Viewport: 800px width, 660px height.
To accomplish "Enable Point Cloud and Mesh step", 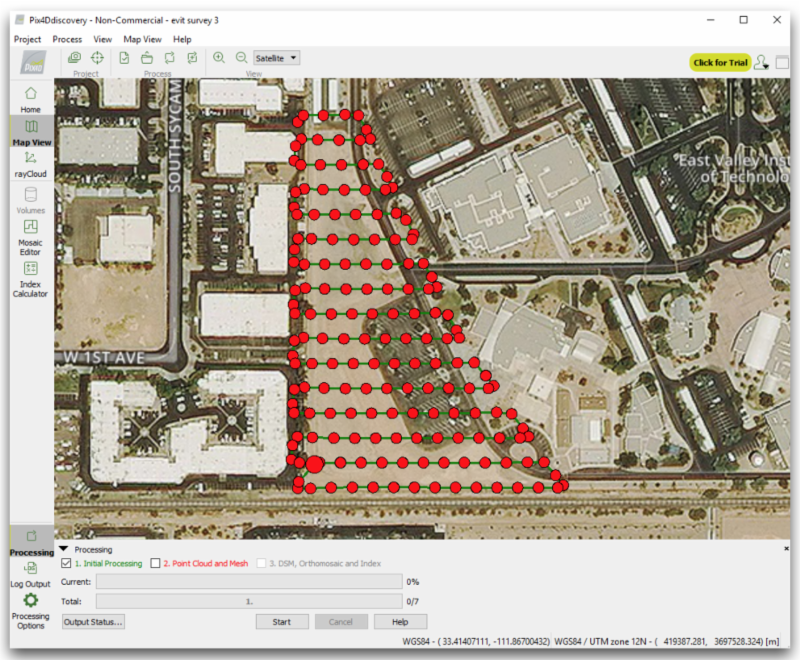I will 155,564.
